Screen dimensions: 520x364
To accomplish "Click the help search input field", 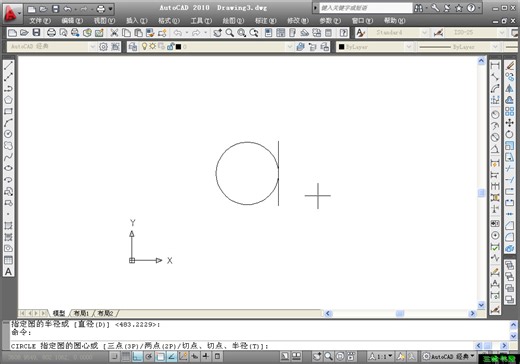I will (x=366, y=8).
